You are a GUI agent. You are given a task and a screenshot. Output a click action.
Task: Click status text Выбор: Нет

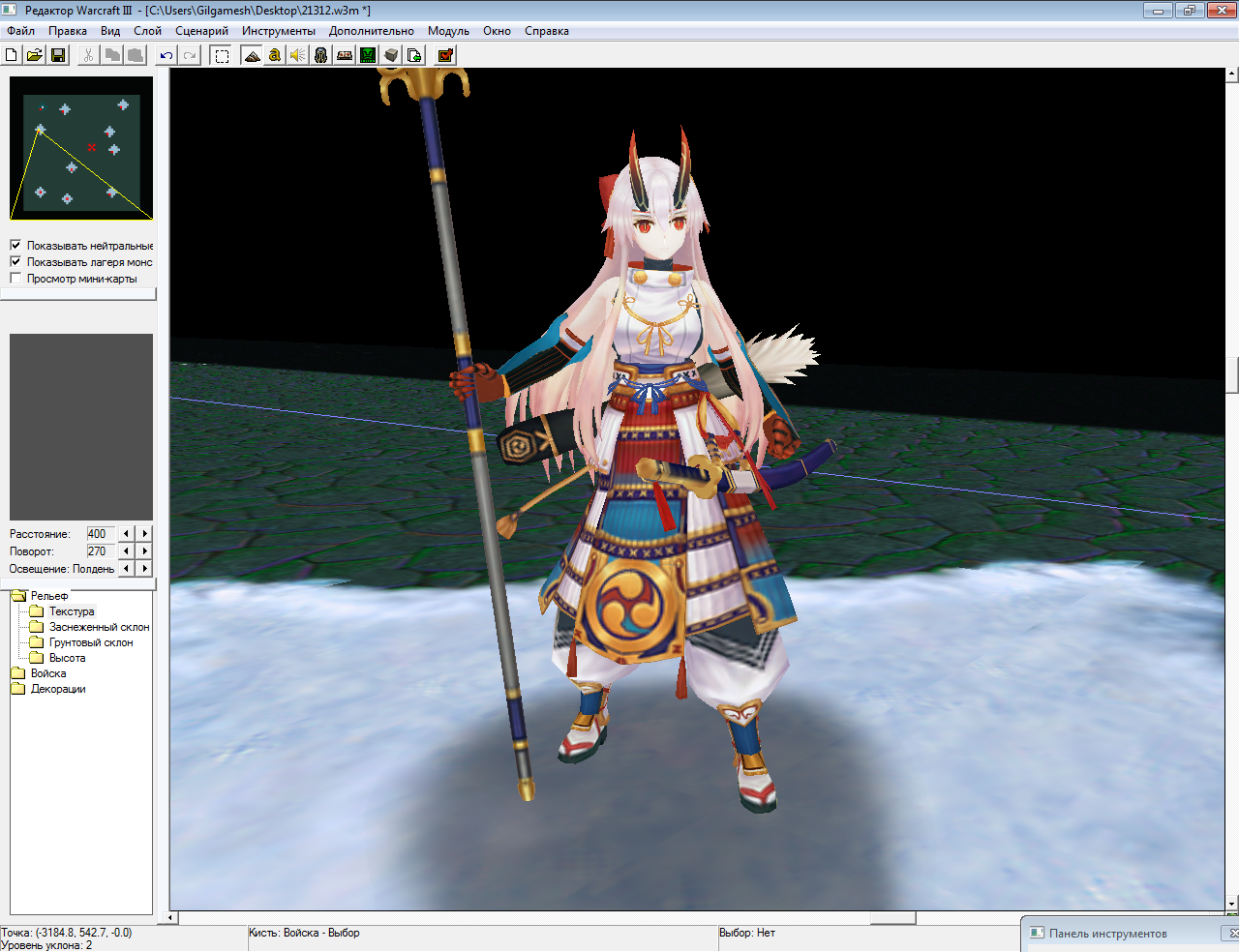pos(747,933)
